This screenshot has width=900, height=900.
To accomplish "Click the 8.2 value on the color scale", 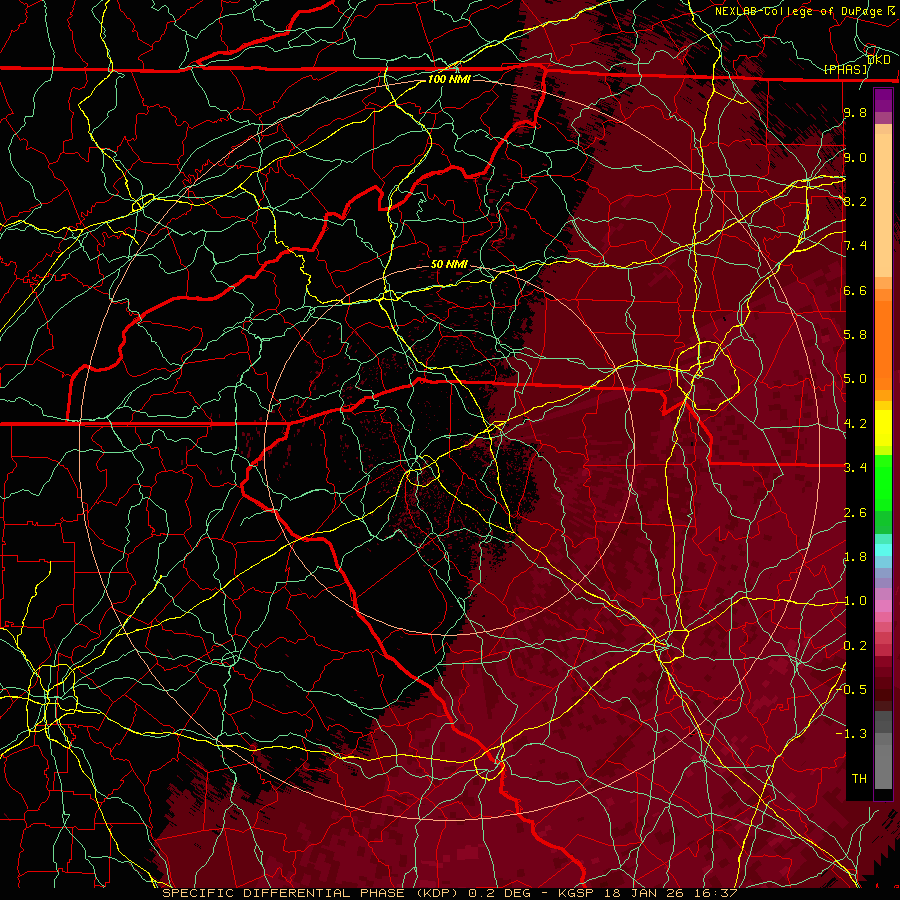I will 855,201.
